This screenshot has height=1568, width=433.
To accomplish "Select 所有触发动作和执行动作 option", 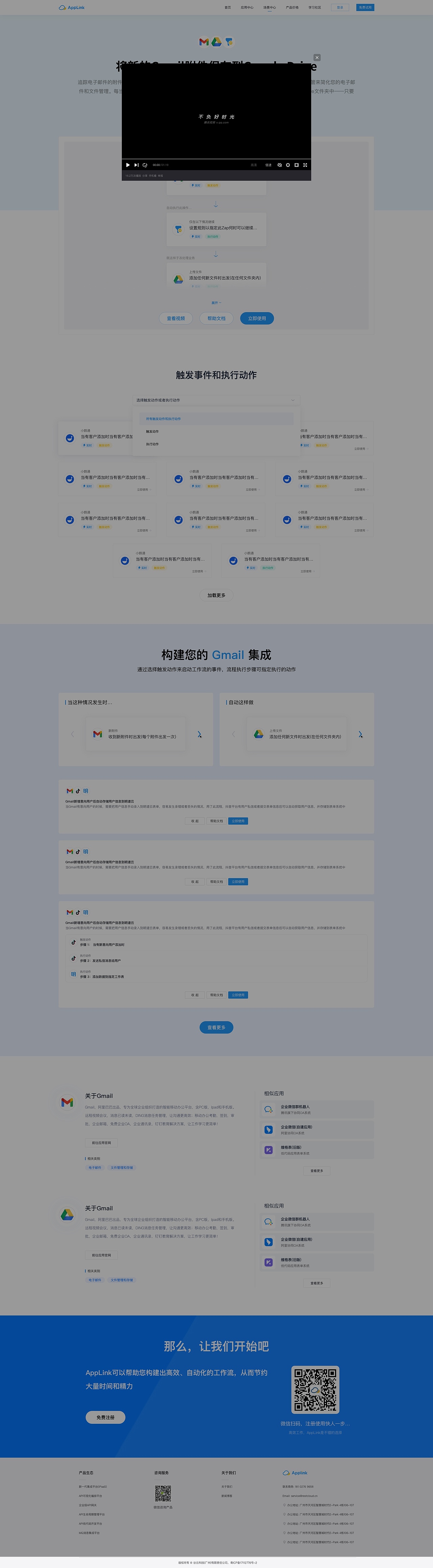I will 216,419.
